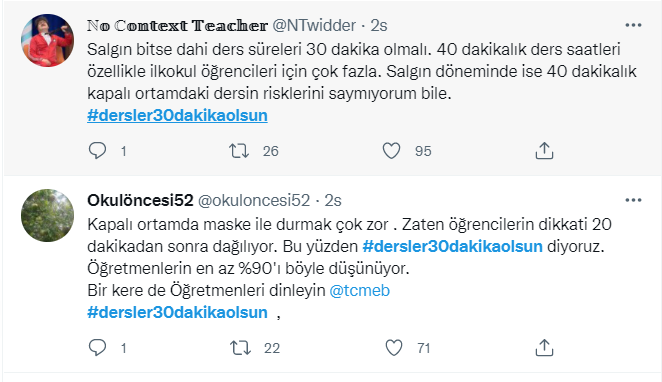
Task: View Okulöncesi52's profile picture
Action: coord(47,215)
